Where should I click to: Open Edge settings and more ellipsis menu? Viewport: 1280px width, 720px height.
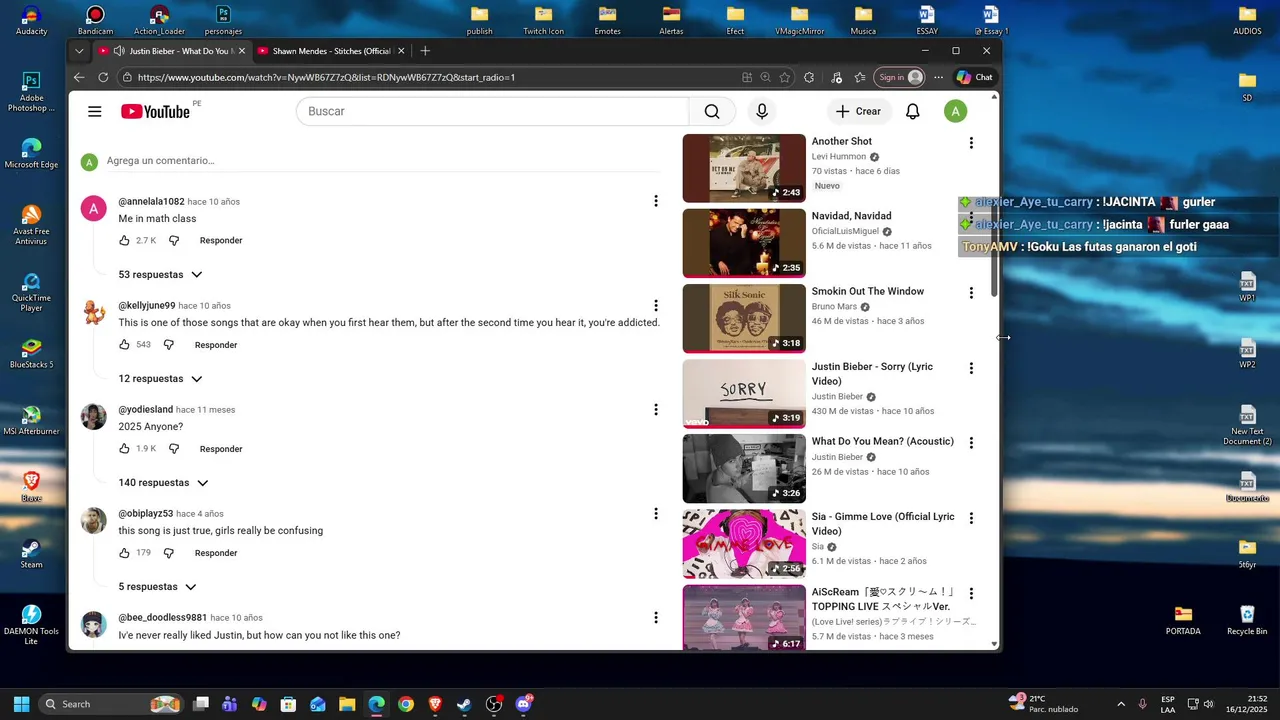(938, 77)
